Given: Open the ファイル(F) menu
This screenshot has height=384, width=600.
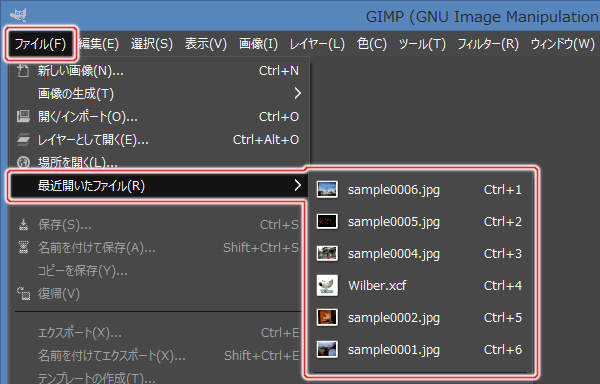Looking at the screenshot, I should tap(40, 44).
